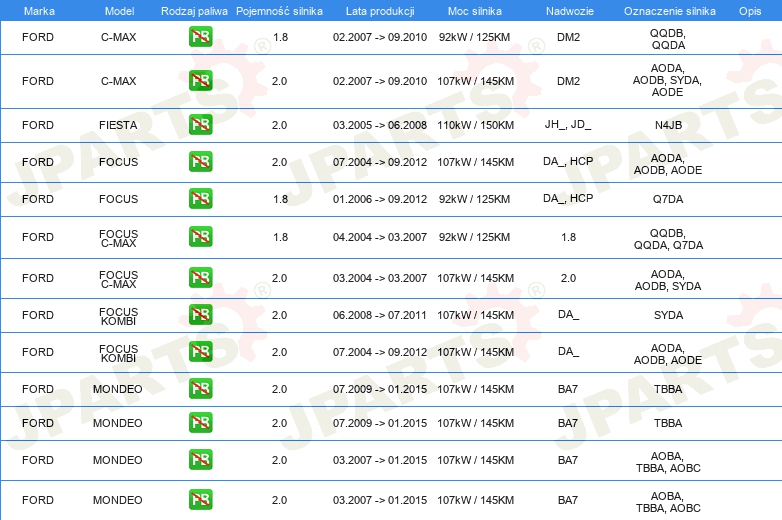The width and height of the screenshot is (782, 520).
Task: Select the 1.8 engine capacity in the Q7DA row
Action: pos(281,199)
